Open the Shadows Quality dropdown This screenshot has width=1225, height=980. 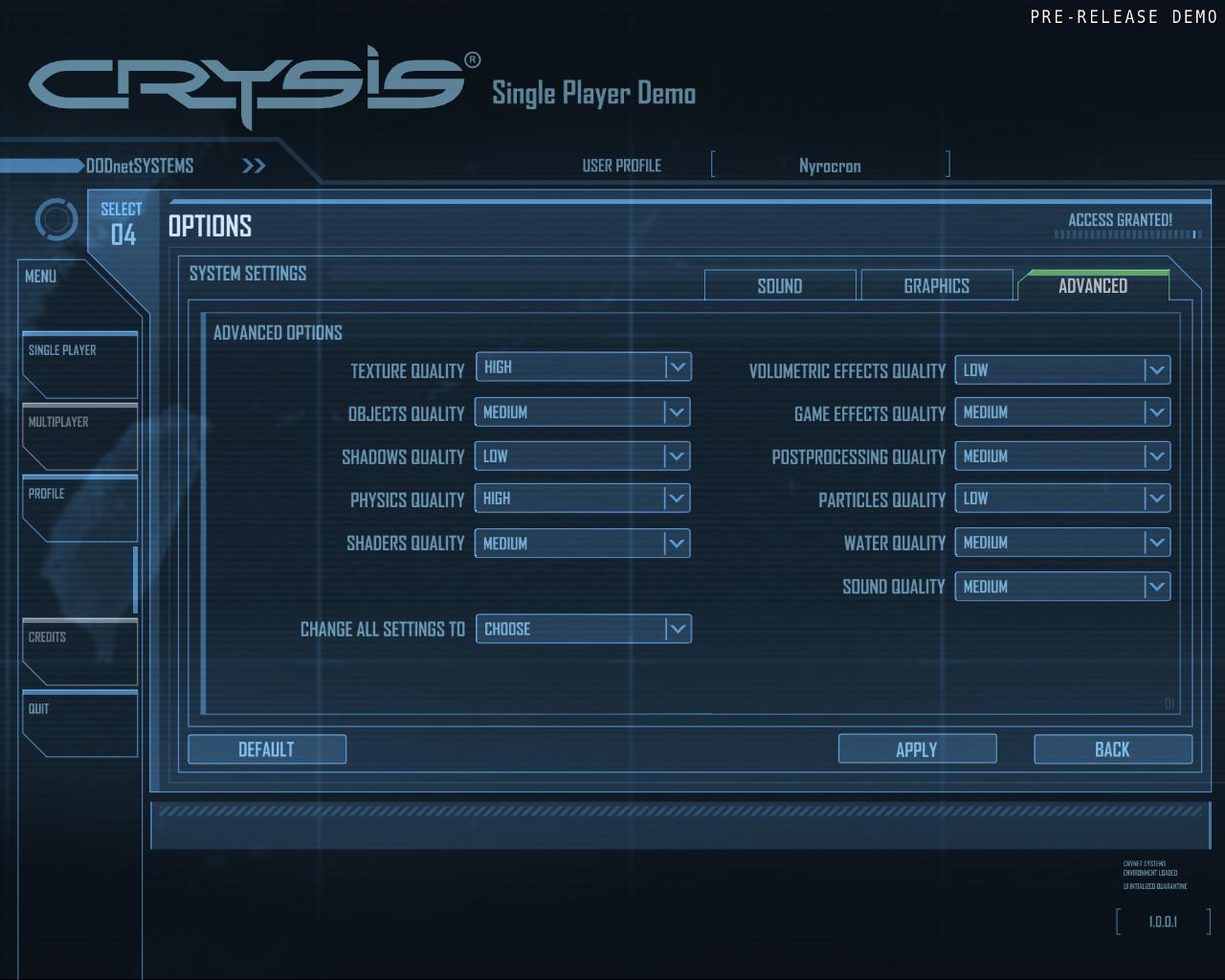click(x=583, y=457)
